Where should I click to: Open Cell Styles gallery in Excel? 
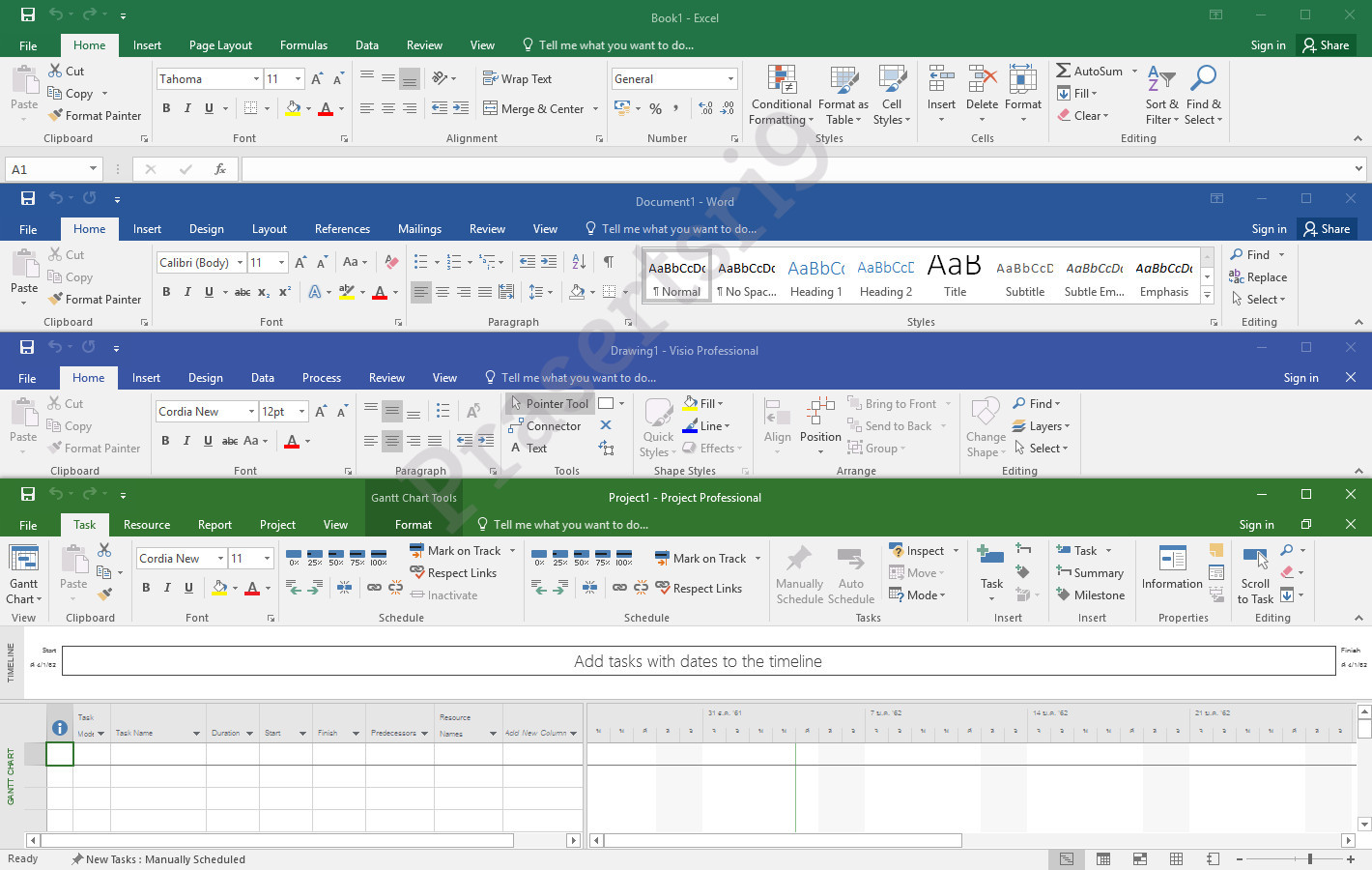pyautogui.click(x=892, y=95)
